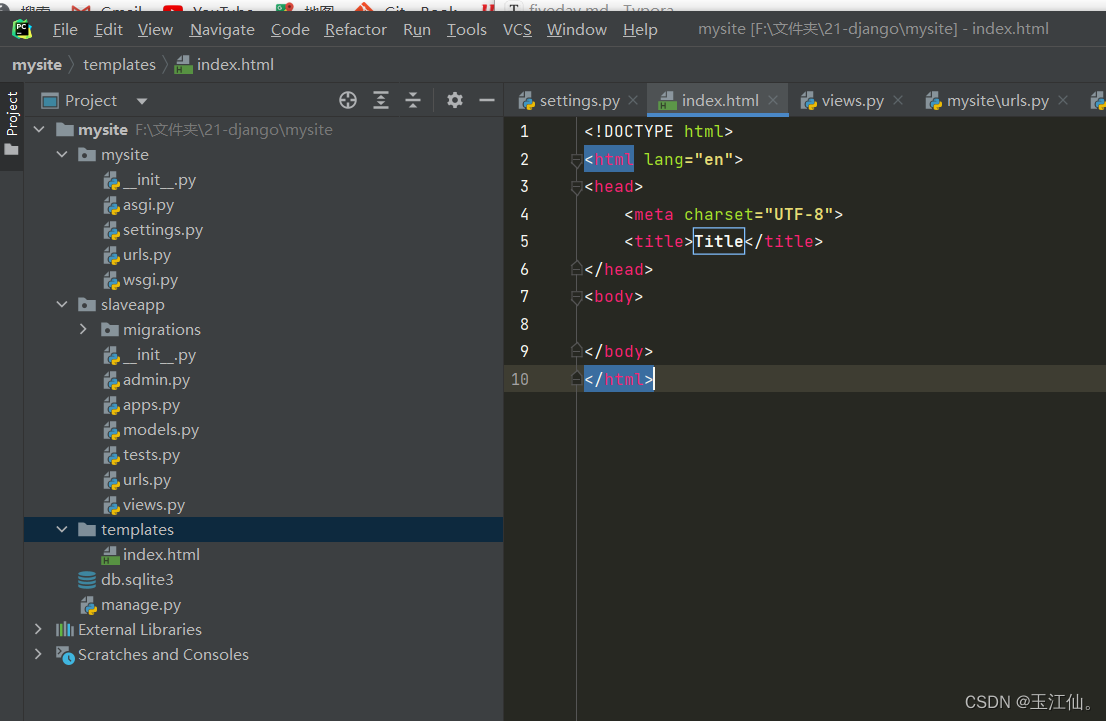Click the PyCharm logo icon
Image resolution: width=1106 pixels, height=721 pixels.
pos(22,29)
